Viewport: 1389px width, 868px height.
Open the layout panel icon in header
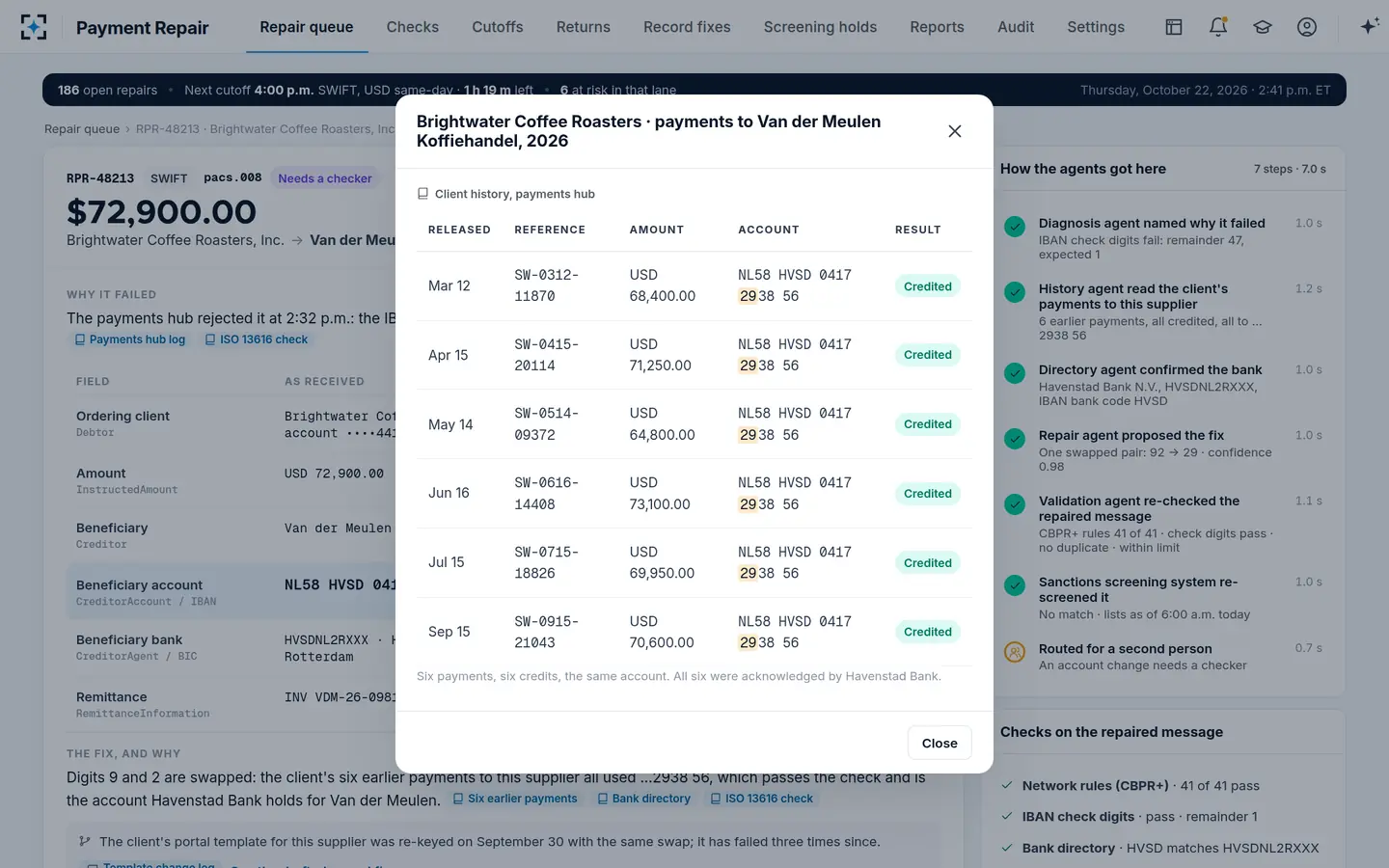pos(1174,27)
